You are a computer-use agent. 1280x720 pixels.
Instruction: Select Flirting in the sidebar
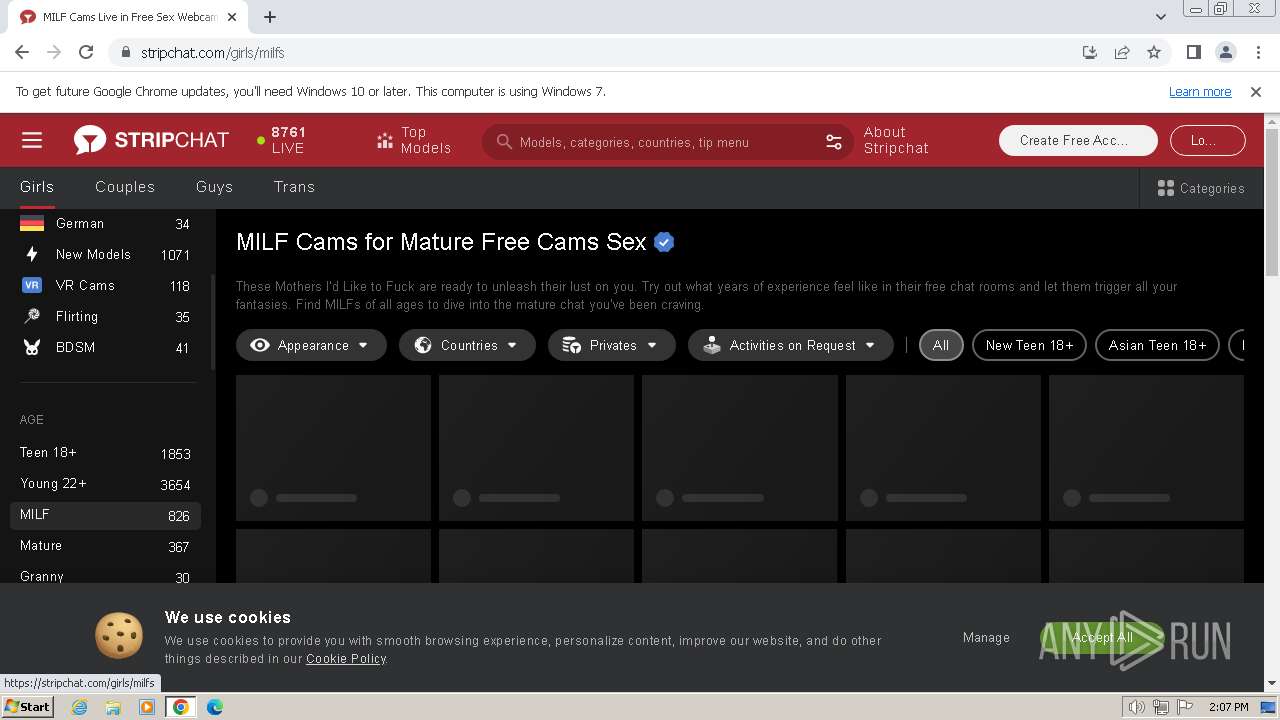point(105,317)
